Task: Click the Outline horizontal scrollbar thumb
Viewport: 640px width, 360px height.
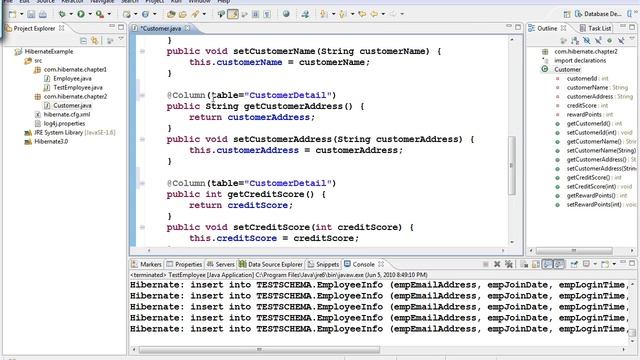Action: [x=574, y=250]
